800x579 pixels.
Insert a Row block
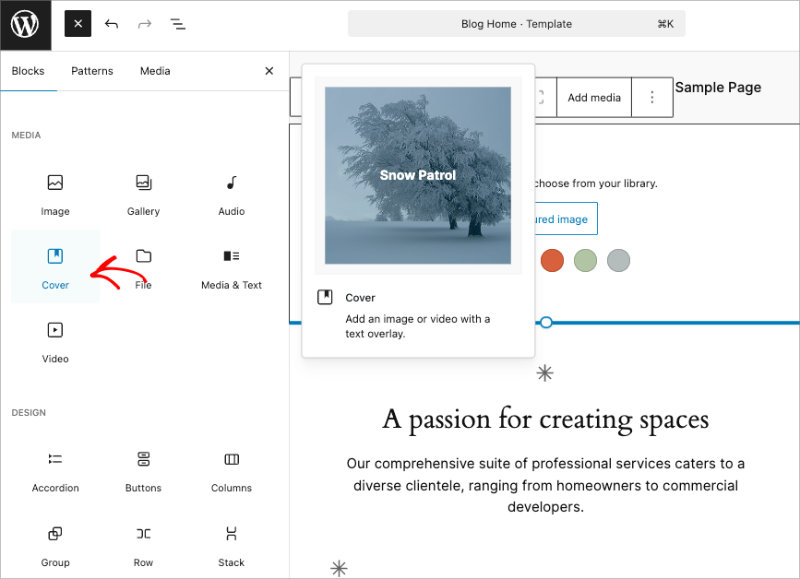pos(143,545)
